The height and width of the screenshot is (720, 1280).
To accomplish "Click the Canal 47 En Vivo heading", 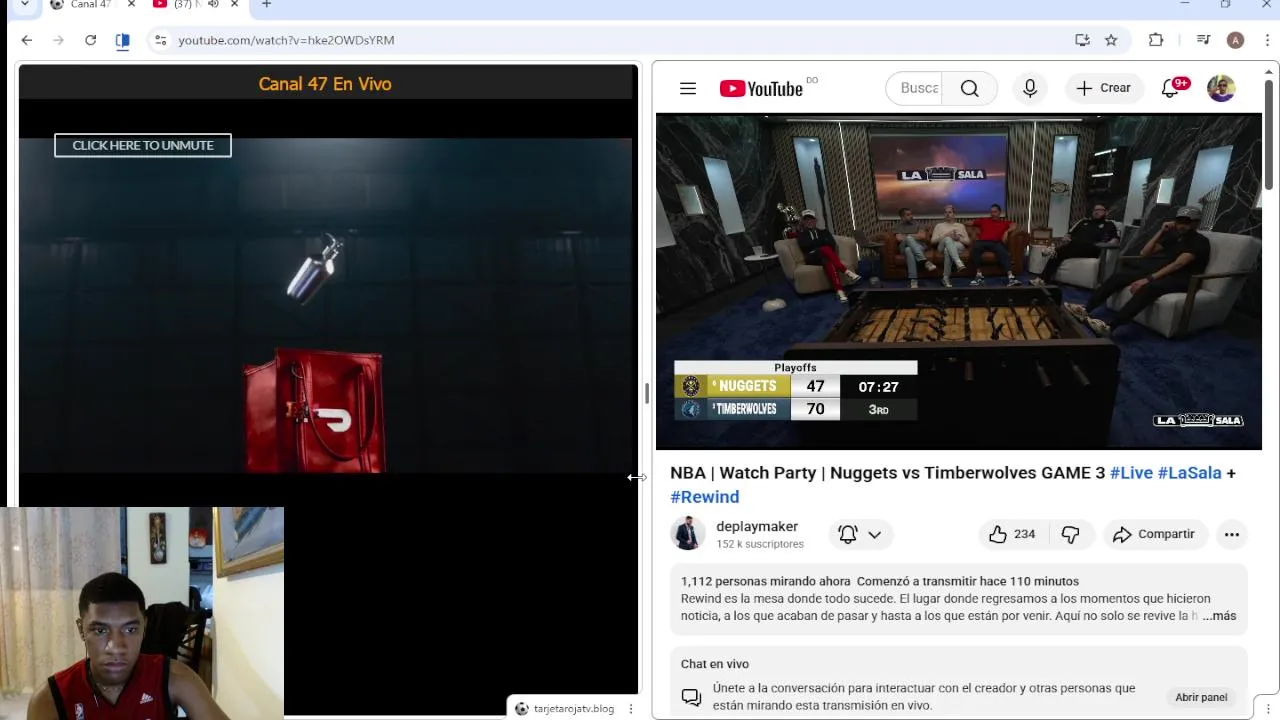I will click(x=325, y=84).
